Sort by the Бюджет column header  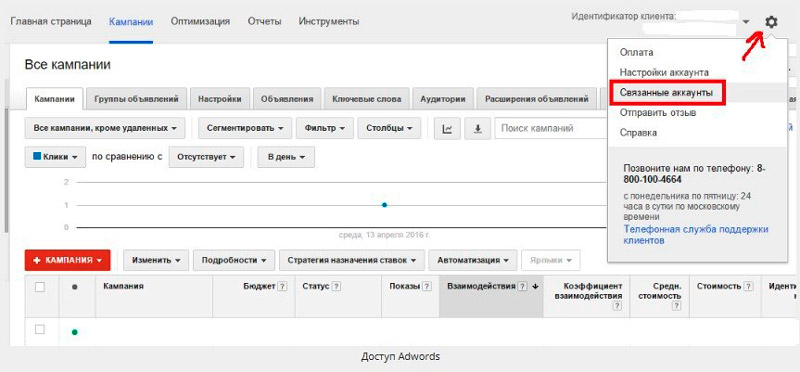[260, 287]
